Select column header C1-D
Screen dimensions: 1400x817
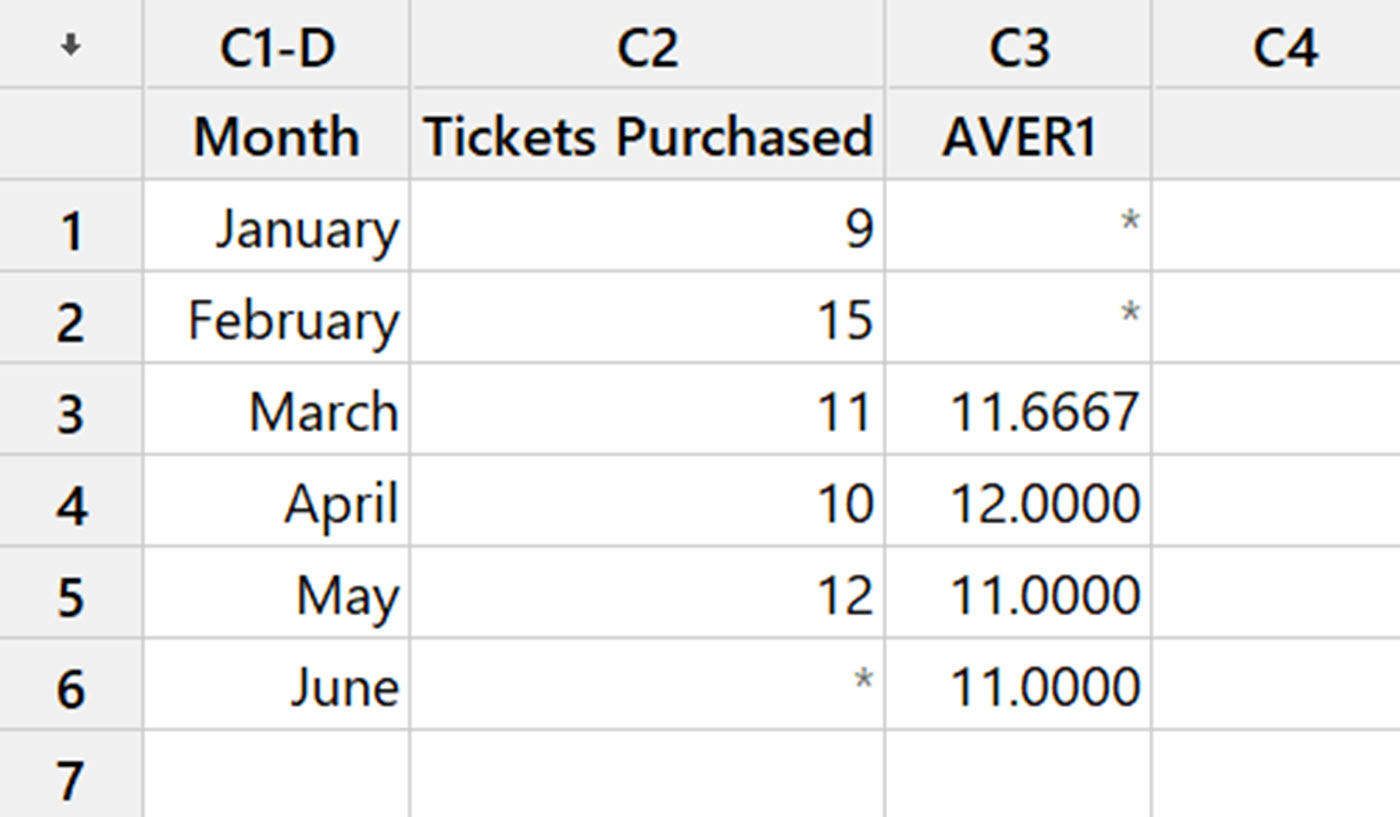(277, 45)
